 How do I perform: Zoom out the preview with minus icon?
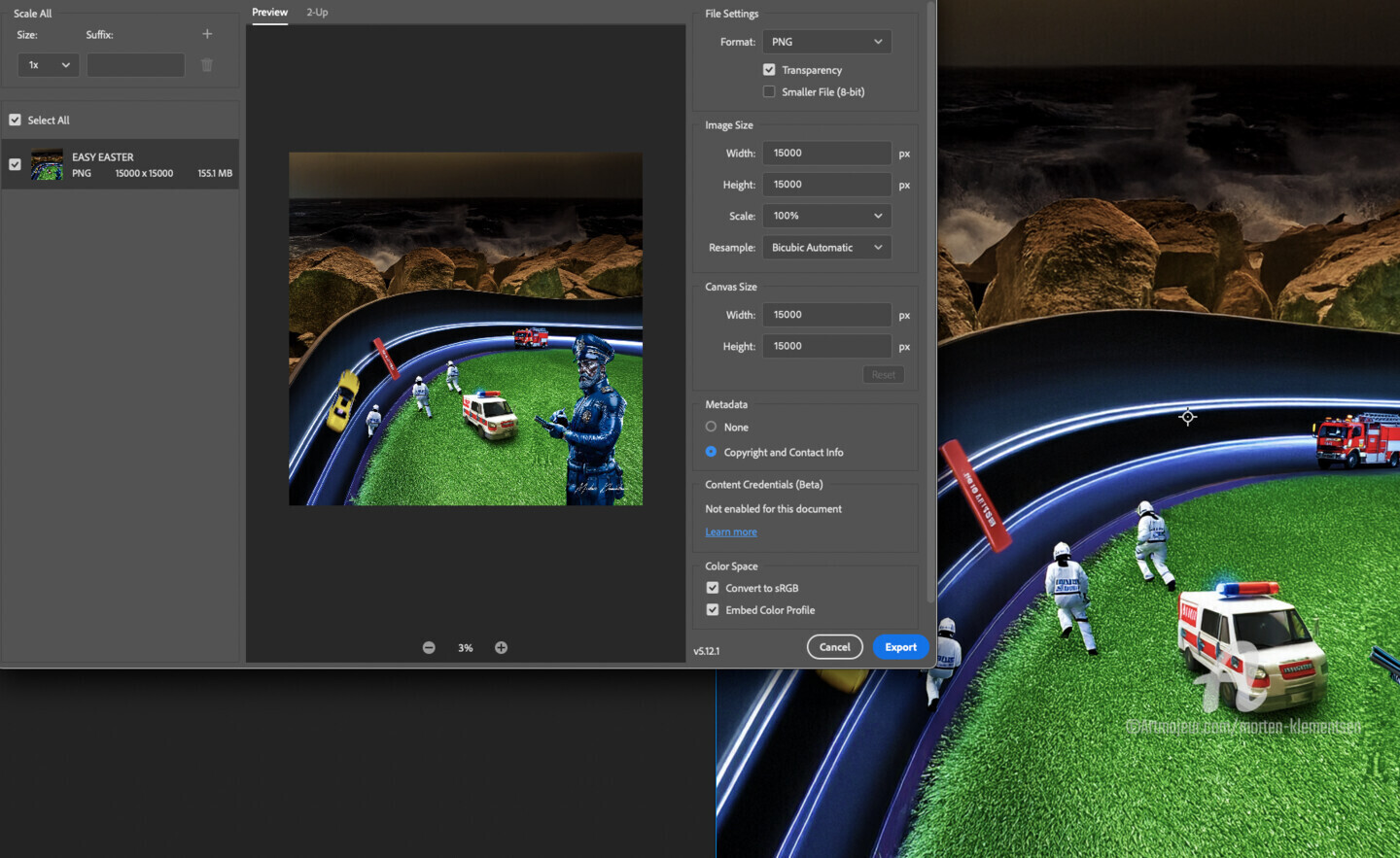tap(429, 648)
